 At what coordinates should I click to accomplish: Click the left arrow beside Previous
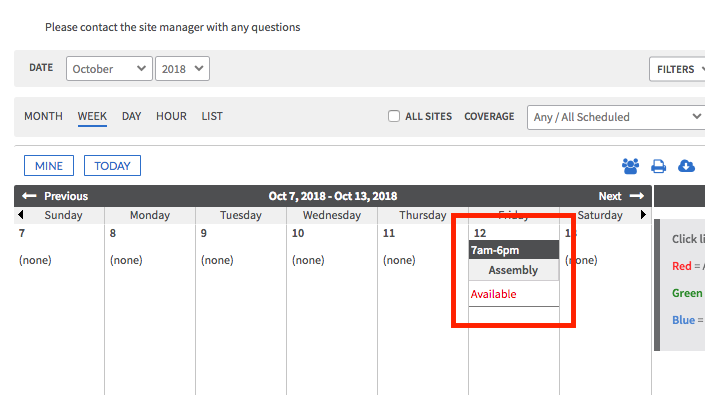(29, 196)
